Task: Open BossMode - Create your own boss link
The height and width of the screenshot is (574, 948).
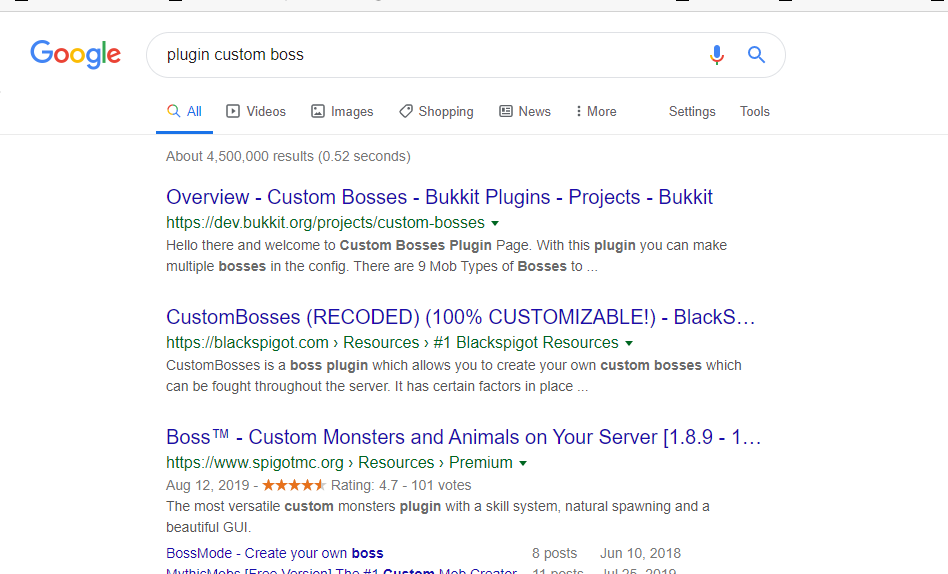Action: click(274, 553)
